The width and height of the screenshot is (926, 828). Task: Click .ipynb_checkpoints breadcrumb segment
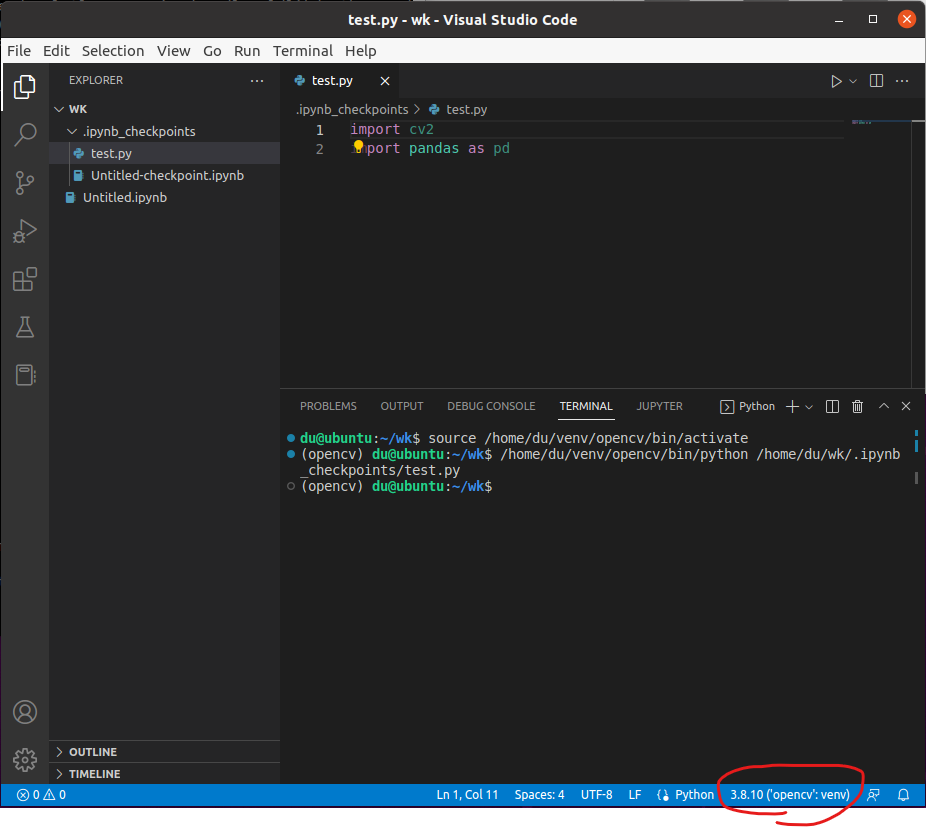coord(352,110)
